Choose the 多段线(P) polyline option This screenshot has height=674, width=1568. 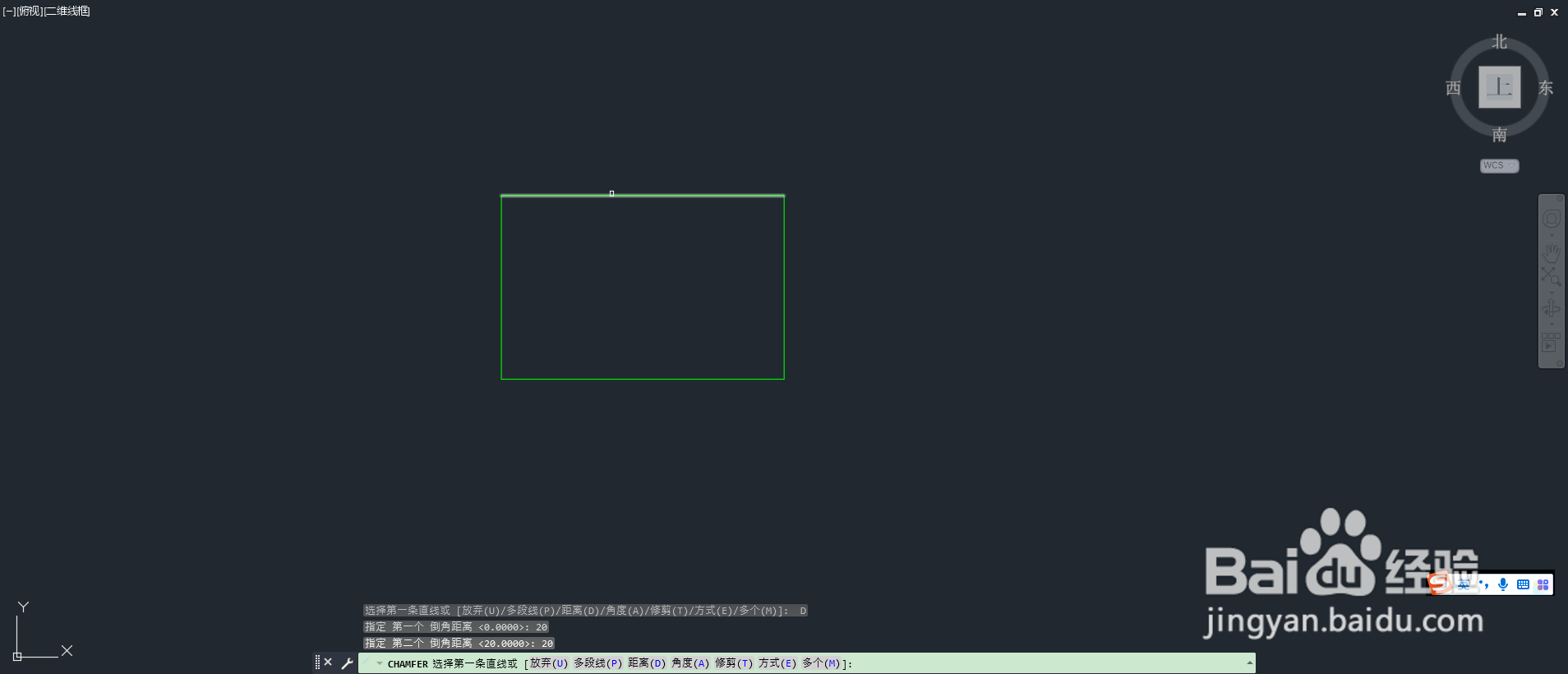coord(597,663)
